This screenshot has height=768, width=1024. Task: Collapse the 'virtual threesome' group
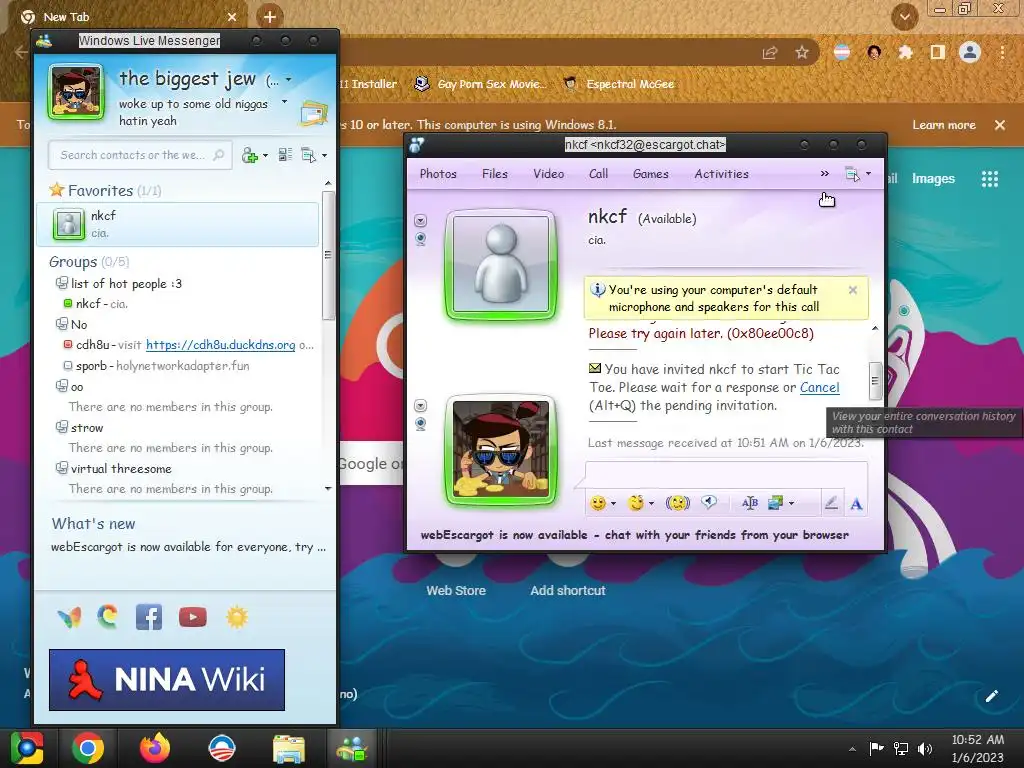[x=62, y=468]
